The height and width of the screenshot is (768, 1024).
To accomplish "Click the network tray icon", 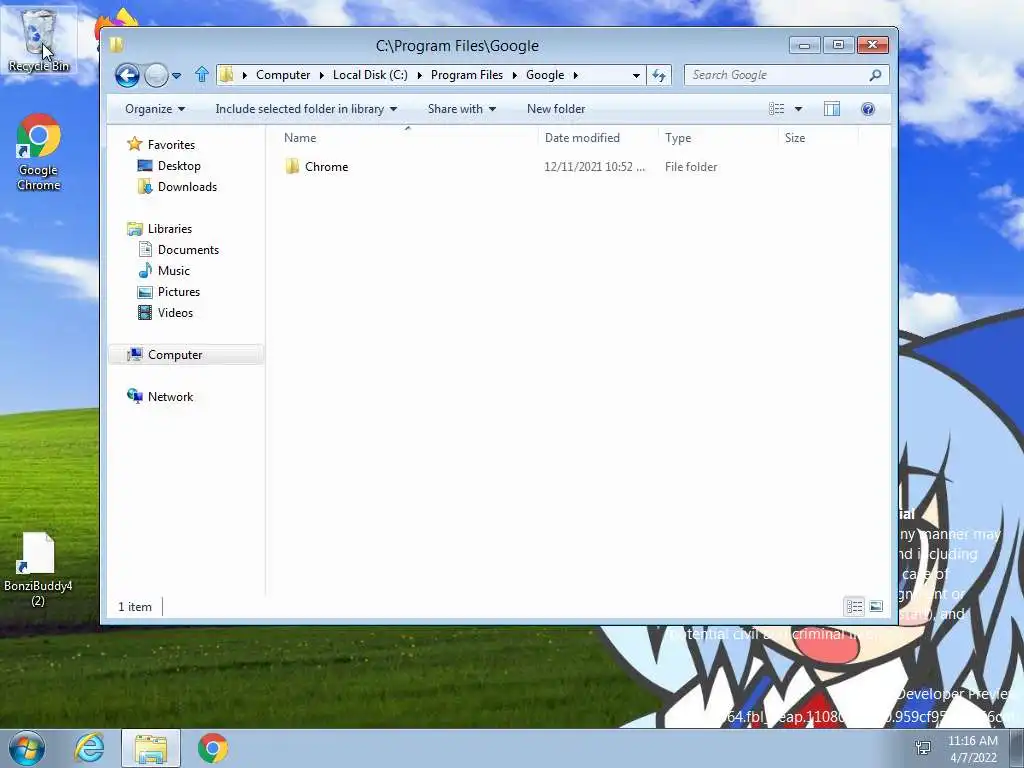I will [923, 748].
